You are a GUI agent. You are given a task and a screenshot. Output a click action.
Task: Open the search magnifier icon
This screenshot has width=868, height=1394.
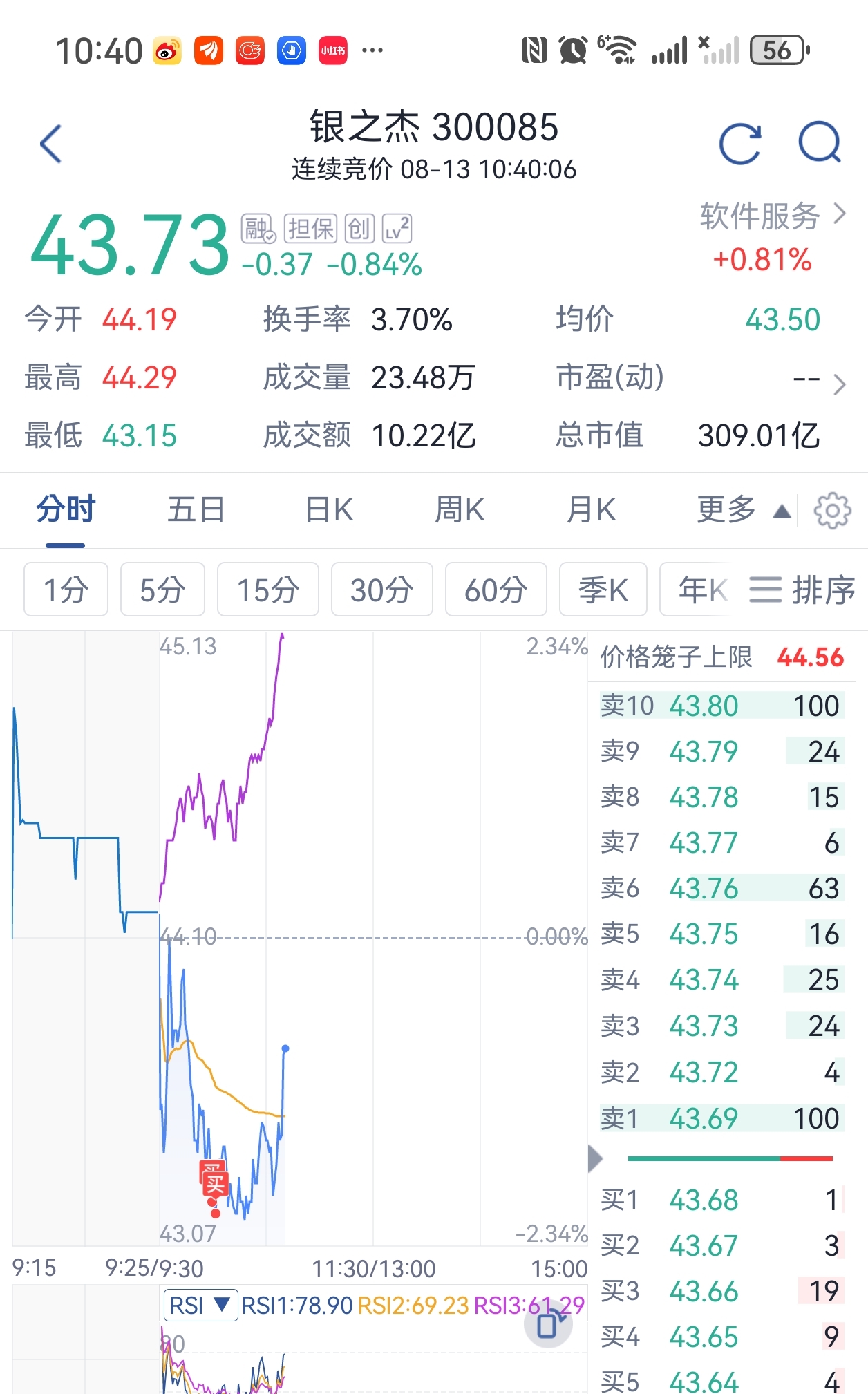(x=820, y=142)
